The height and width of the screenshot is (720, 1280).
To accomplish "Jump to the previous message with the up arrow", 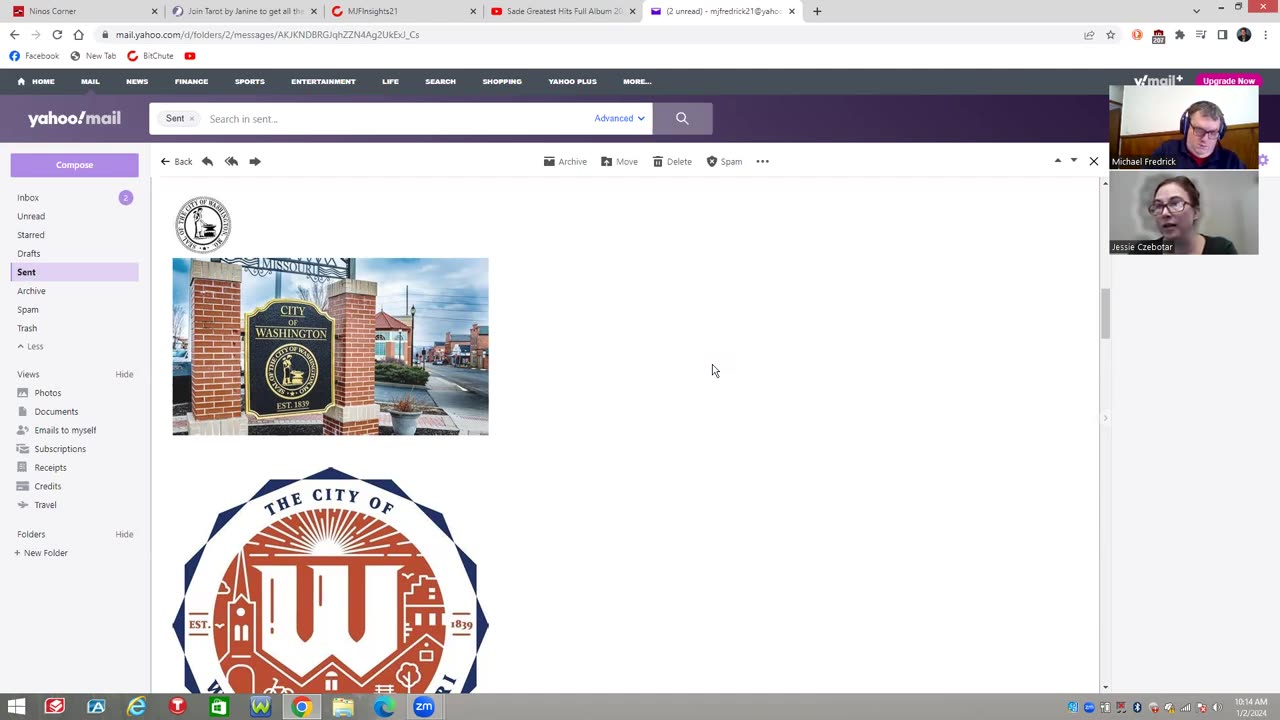I will coord(1058,160).
